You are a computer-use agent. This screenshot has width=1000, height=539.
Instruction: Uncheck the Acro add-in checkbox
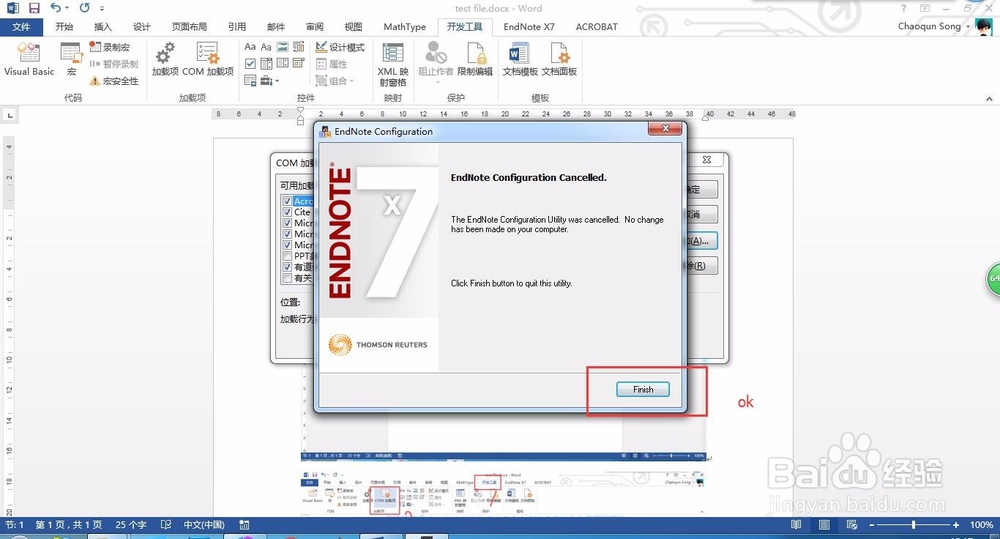pyautogui.click(x=287, y=201)
